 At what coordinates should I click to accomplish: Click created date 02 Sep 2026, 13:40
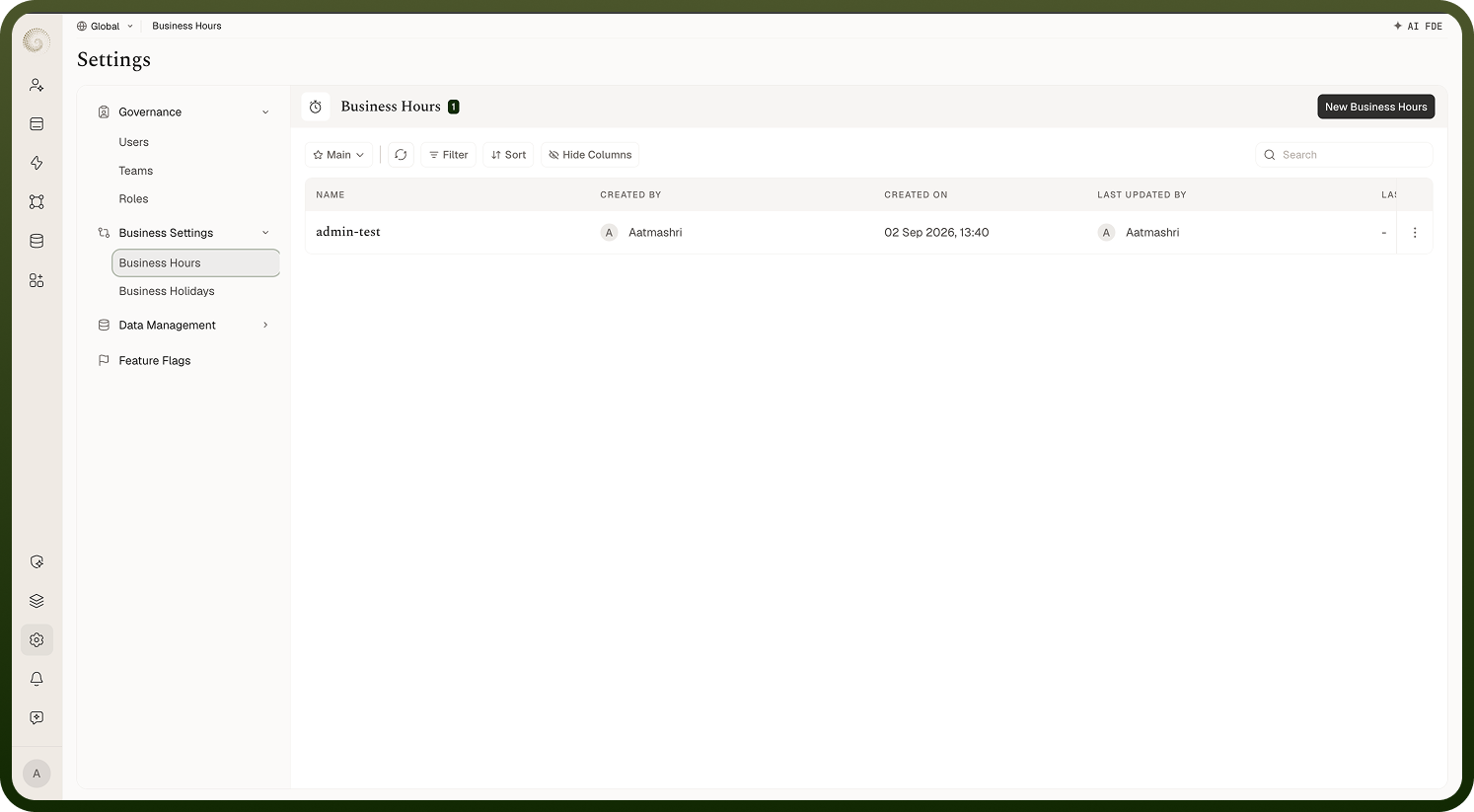point(936,233)
